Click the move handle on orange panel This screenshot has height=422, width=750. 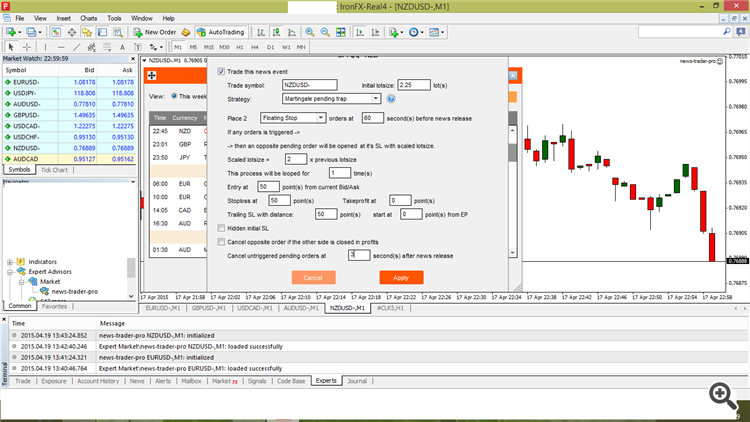(152, 76)
